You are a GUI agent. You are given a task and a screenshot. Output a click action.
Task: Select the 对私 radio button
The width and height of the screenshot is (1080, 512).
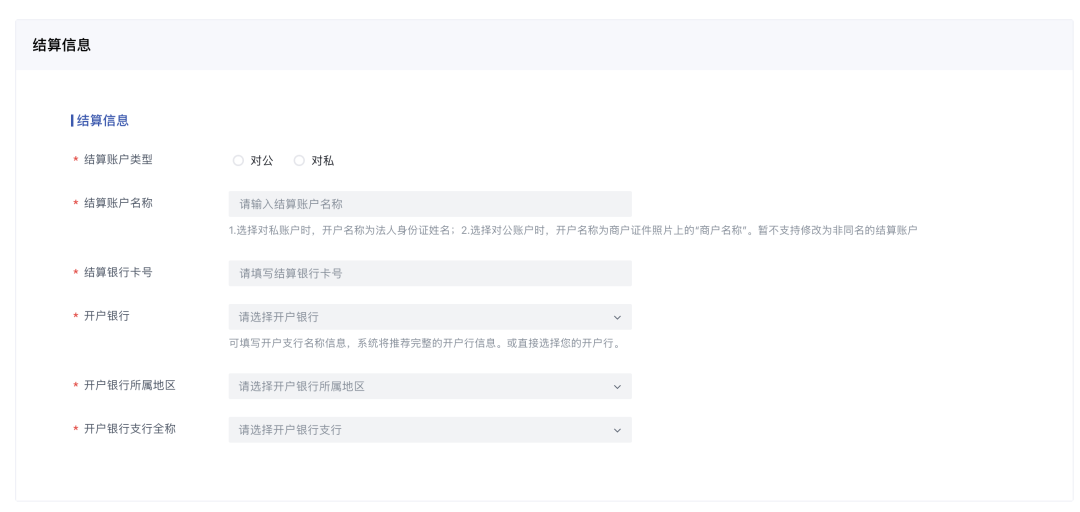coord(299,160)
